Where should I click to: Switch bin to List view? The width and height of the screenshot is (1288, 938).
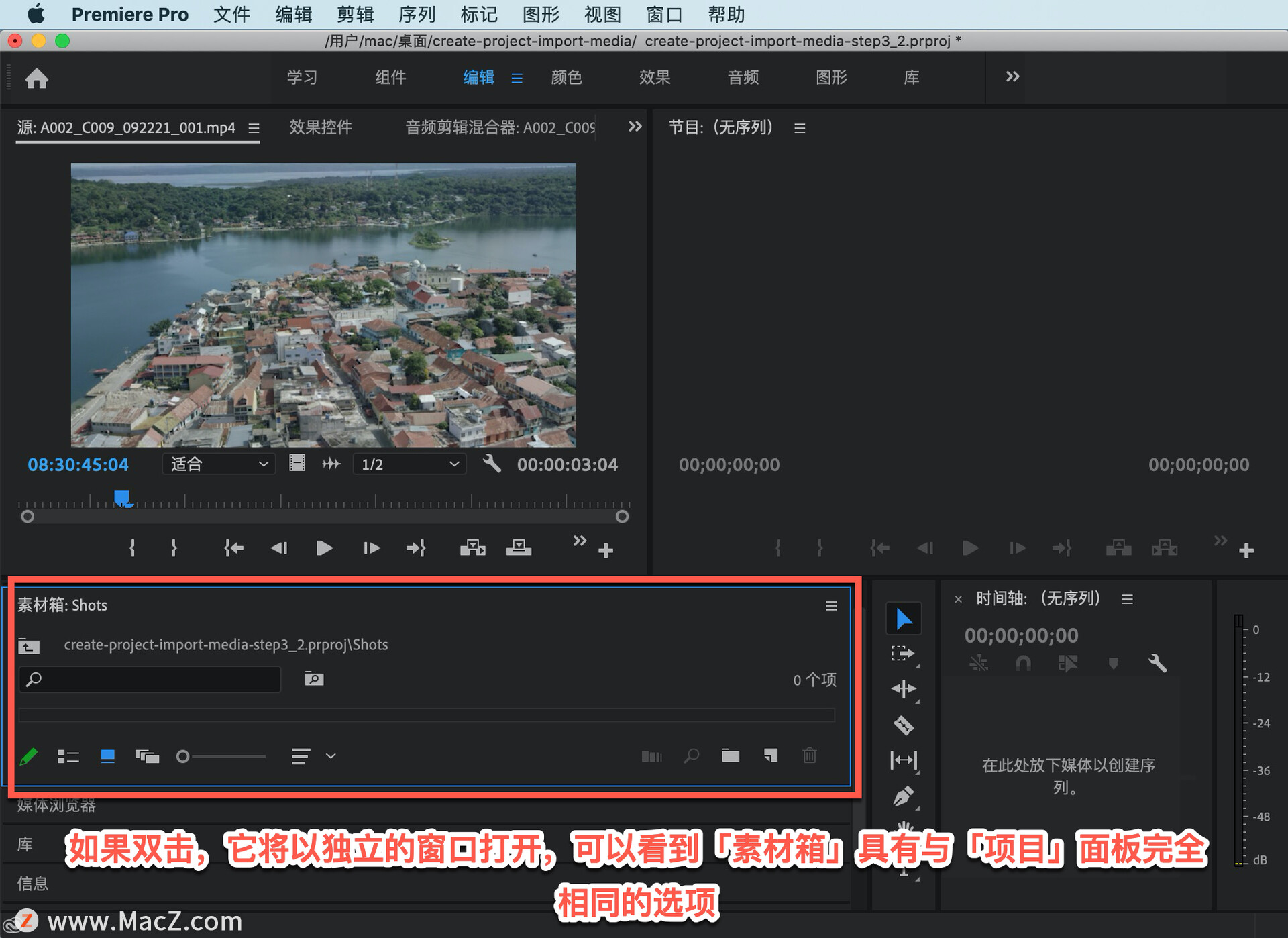tap(68, 756)
